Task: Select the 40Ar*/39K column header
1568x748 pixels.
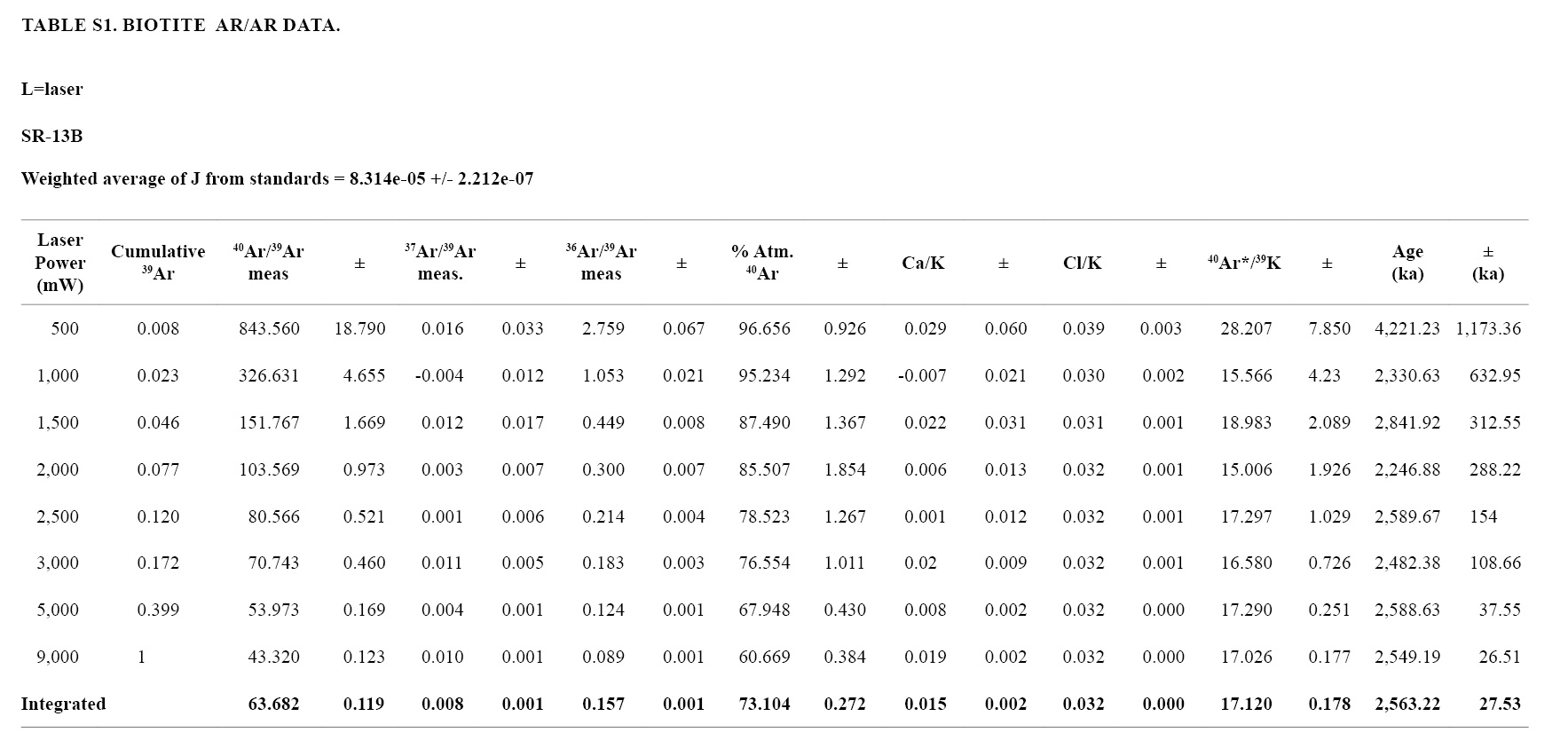Action: 1244,264
